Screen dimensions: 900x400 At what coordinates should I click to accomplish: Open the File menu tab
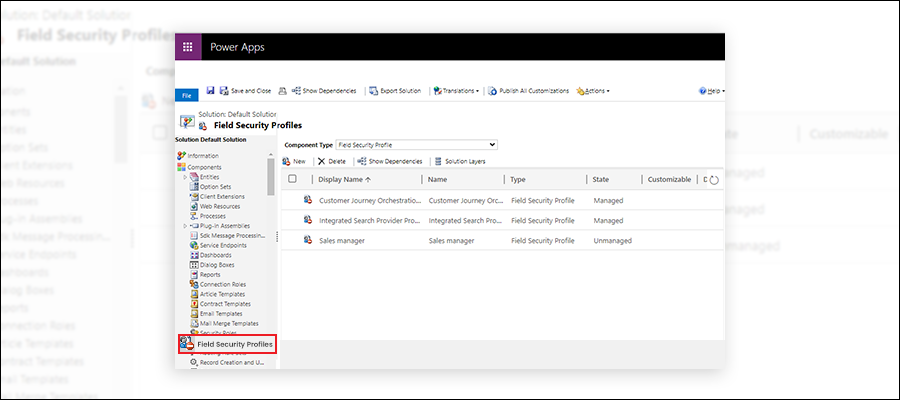[187, 95]
